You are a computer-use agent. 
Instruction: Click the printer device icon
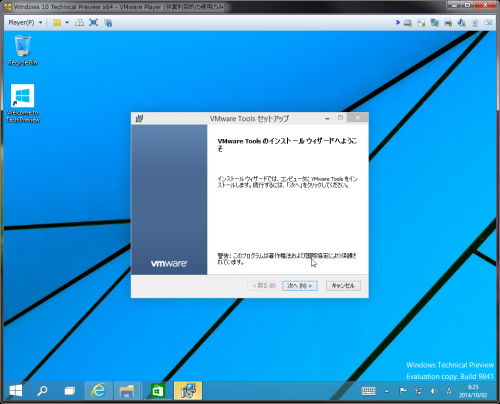(448, 23)
